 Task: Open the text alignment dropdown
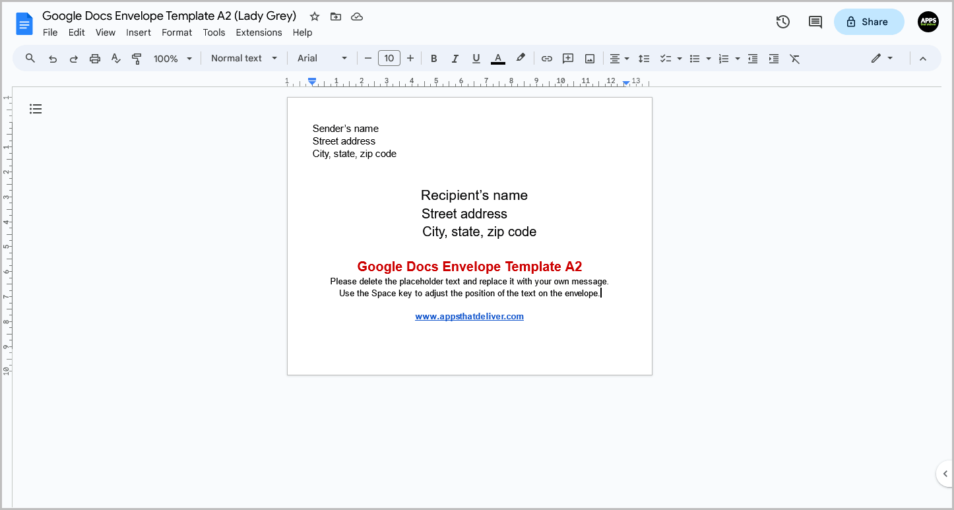(x=619, y=59)
